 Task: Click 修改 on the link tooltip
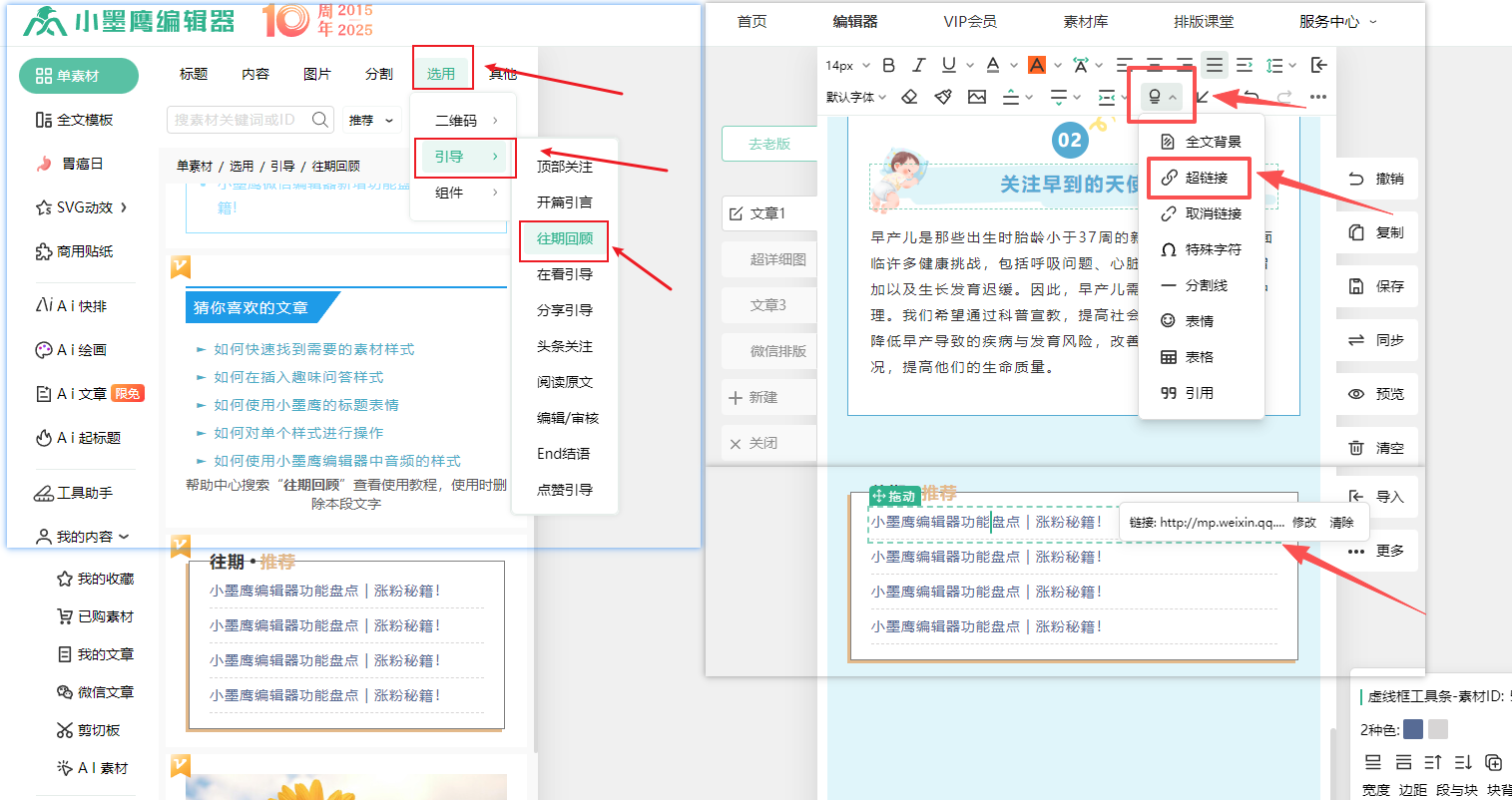pyautogui.click(x=1304, y=523)
